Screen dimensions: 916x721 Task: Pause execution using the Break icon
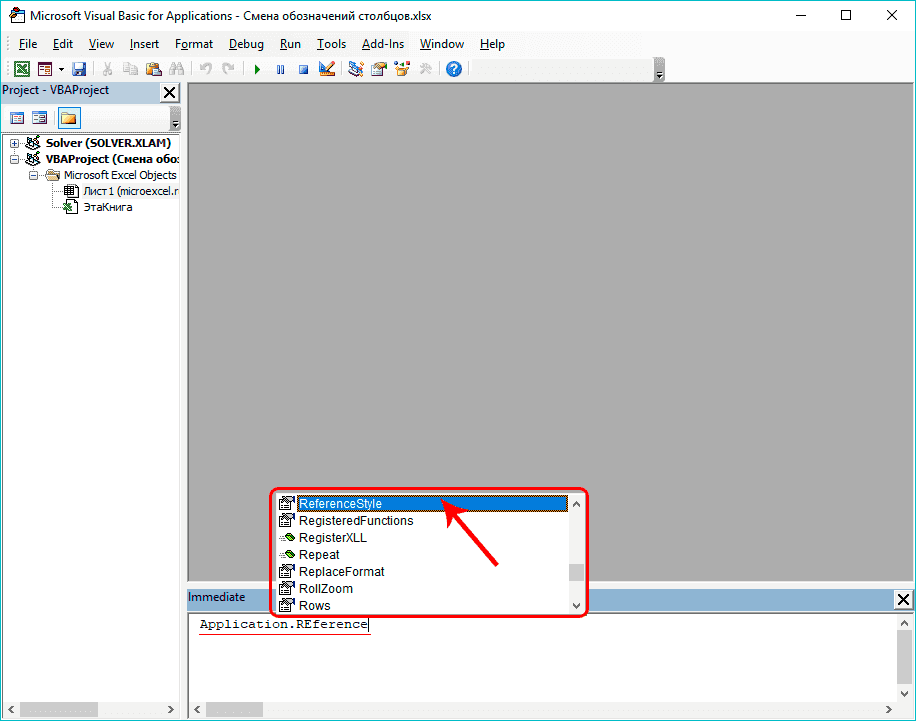(x=279, y=68)
